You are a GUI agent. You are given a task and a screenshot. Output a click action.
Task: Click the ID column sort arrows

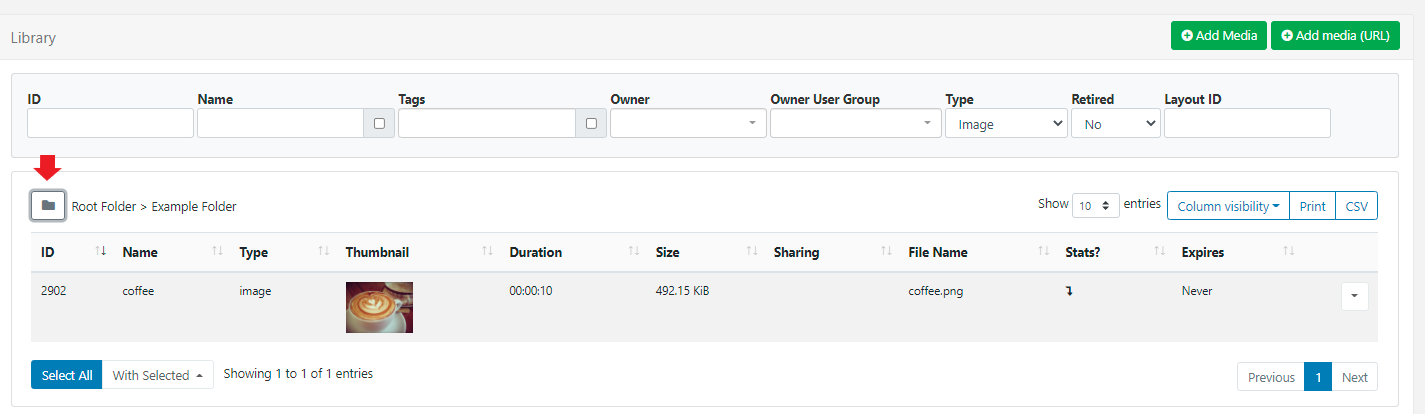click(x=100, y=252)
